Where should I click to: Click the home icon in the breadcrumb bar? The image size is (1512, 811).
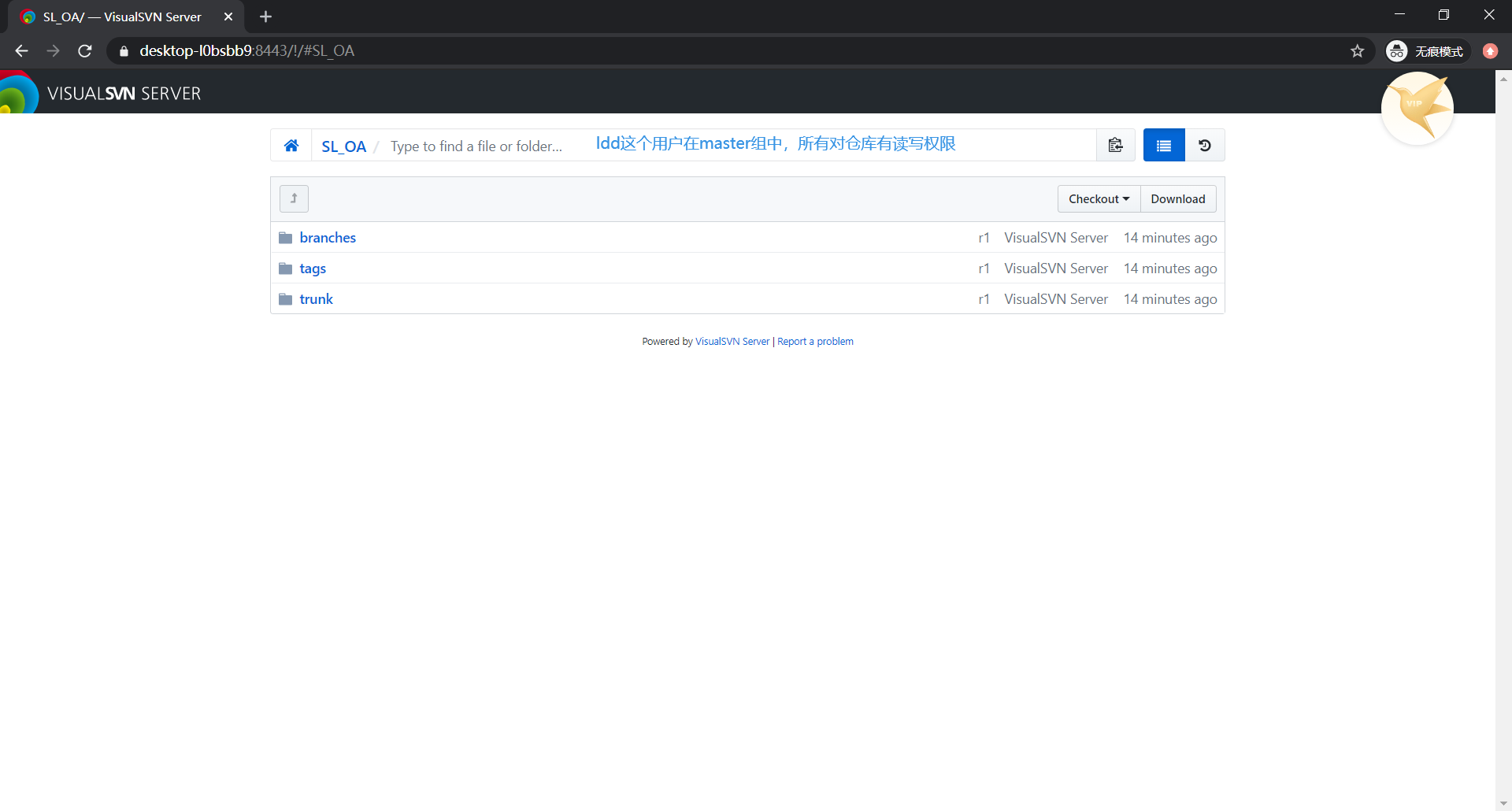291,145
